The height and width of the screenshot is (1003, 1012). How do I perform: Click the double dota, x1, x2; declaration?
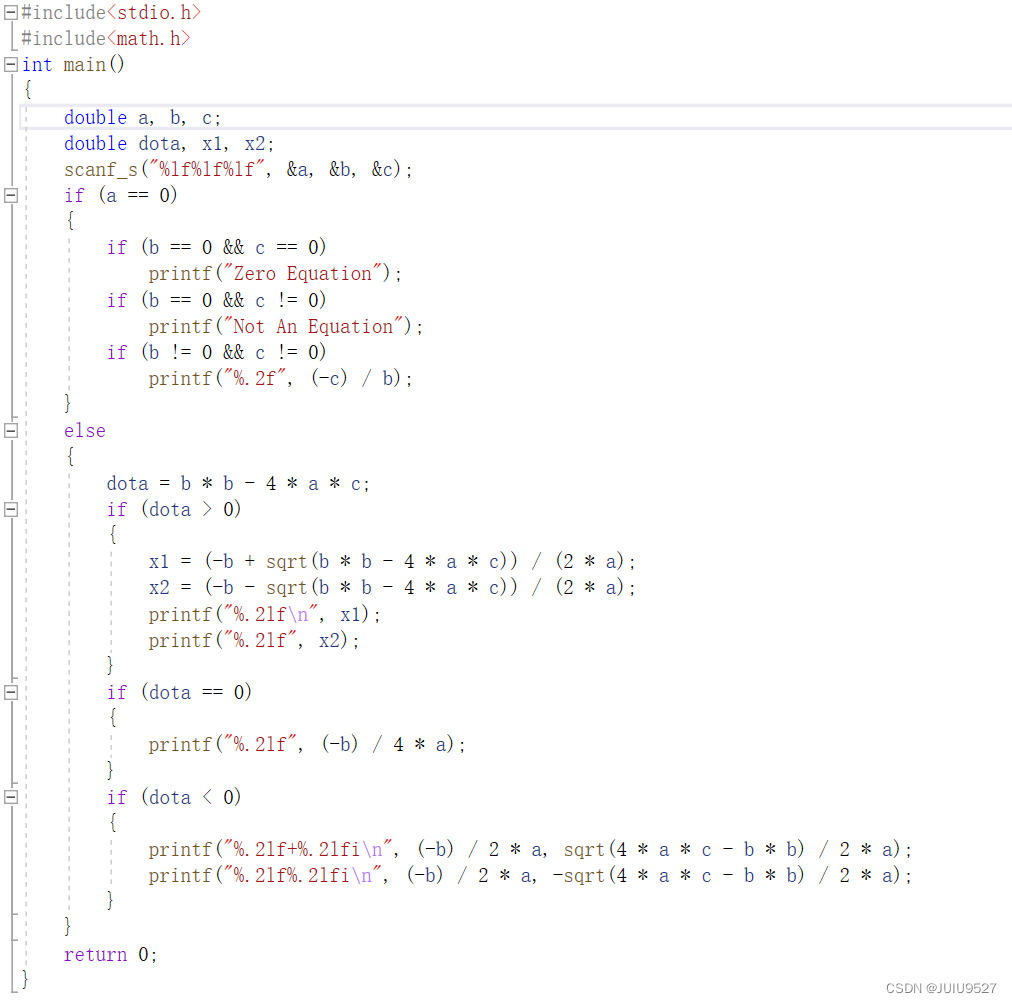pos(169,143)
